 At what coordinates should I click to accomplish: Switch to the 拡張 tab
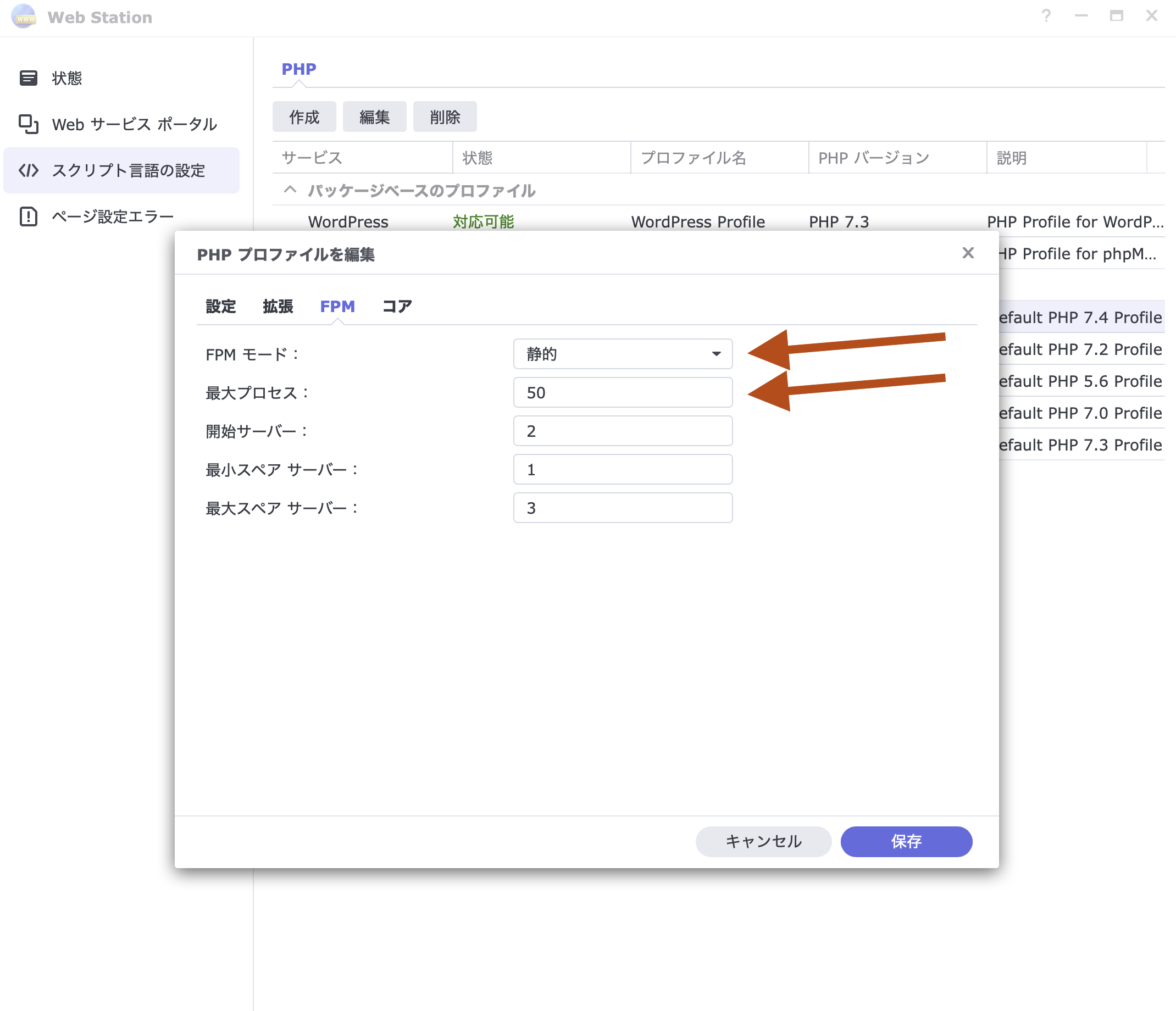click(x=278, y=307)
